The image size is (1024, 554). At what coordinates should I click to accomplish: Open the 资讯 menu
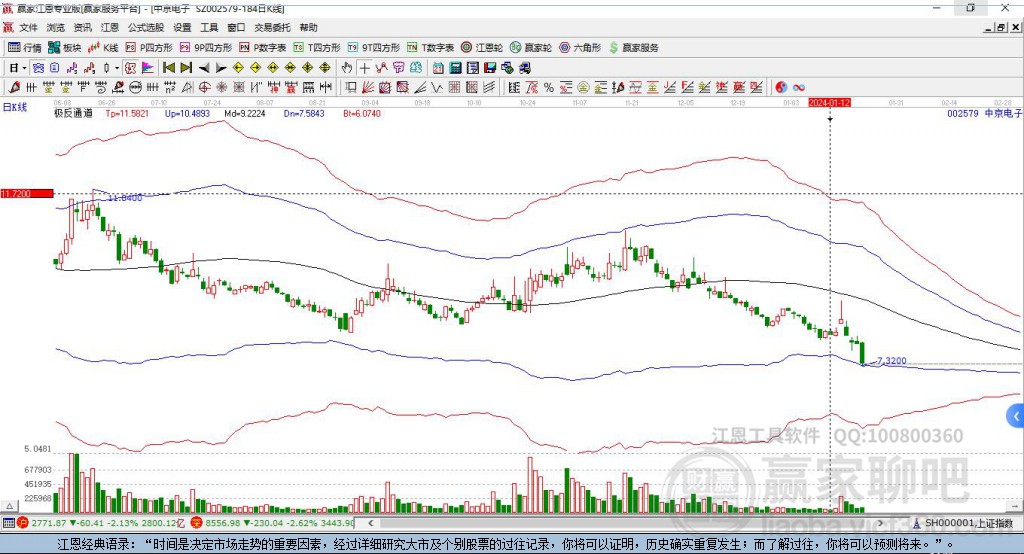pos(83,27)
